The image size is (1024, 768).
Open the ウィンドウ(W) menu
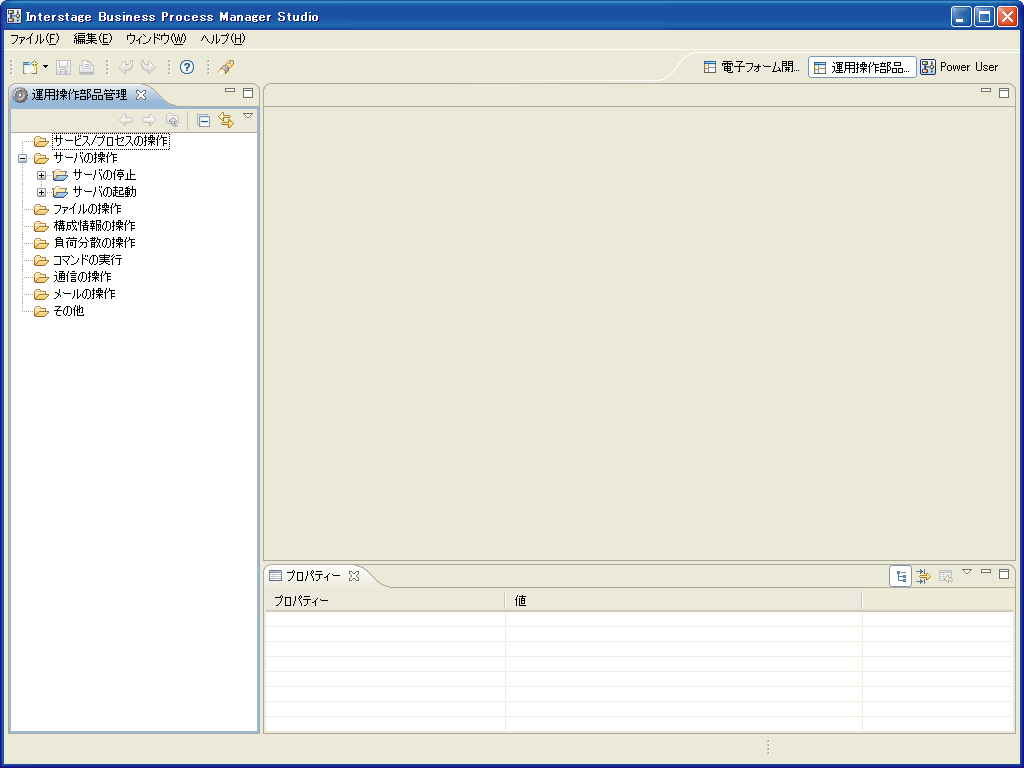pyautogui.click(x=156, y=39)
